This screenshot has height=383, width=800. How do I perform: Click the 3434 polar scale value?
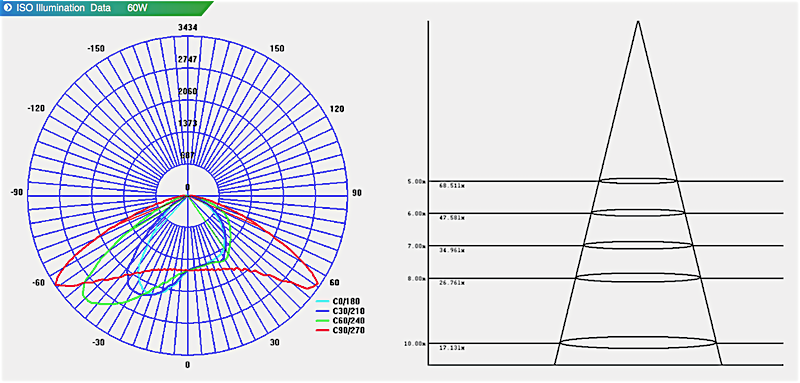pos(188,27)
